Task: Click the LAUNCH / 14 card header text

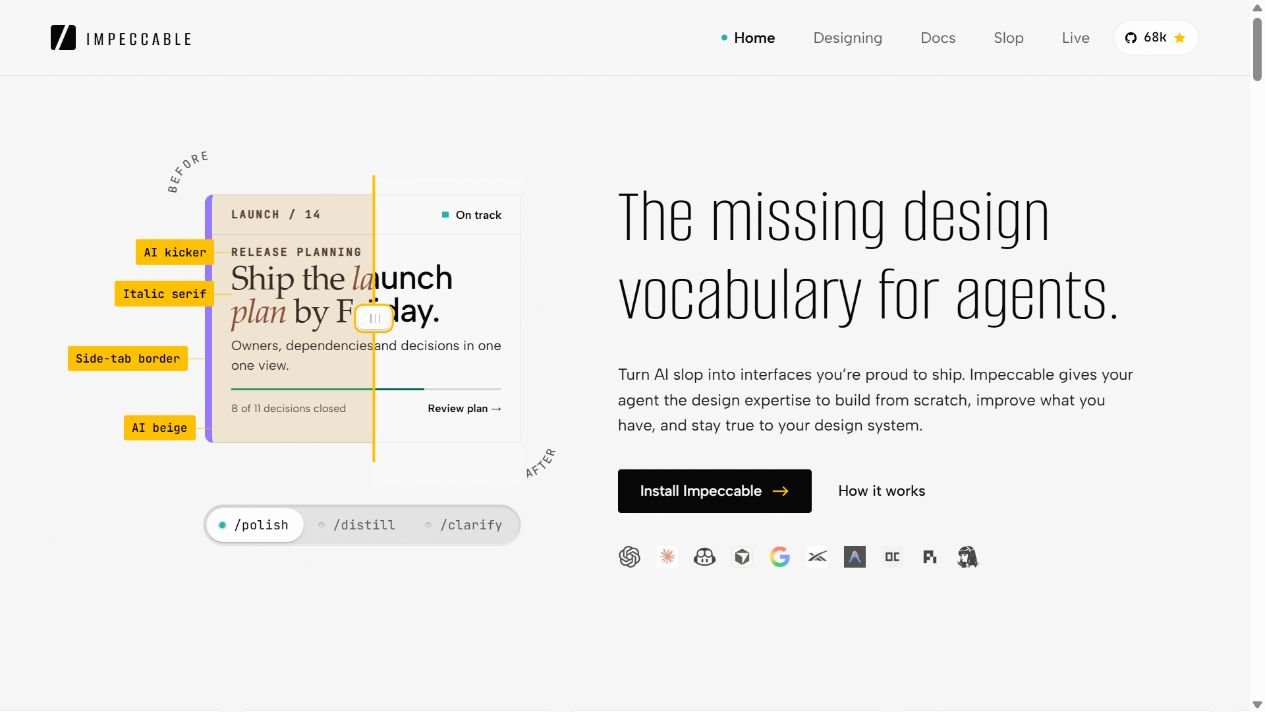Action: [x=276, y=214]
